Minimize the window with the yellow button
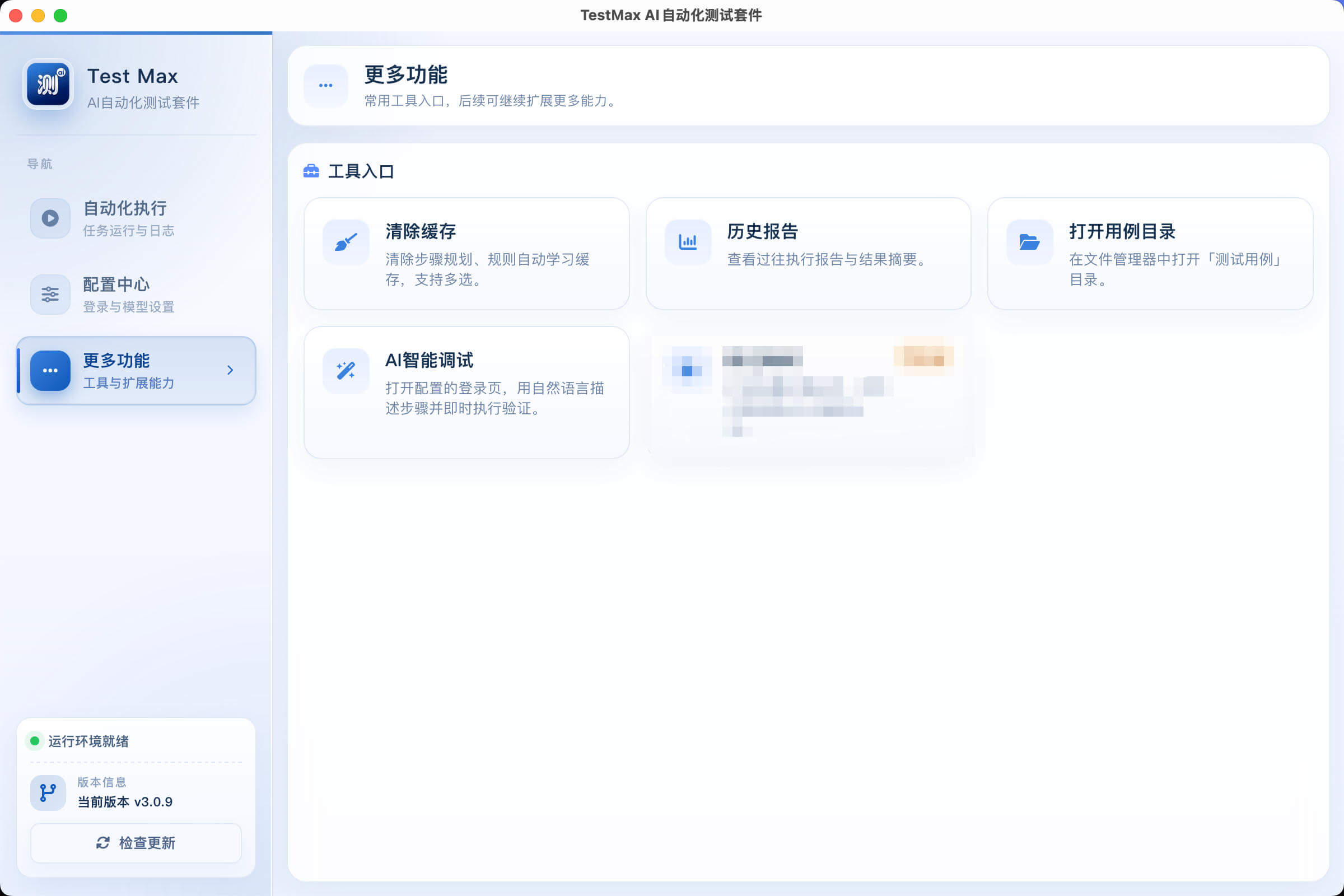The image size is (1344, 896). (x=38, y=16)
